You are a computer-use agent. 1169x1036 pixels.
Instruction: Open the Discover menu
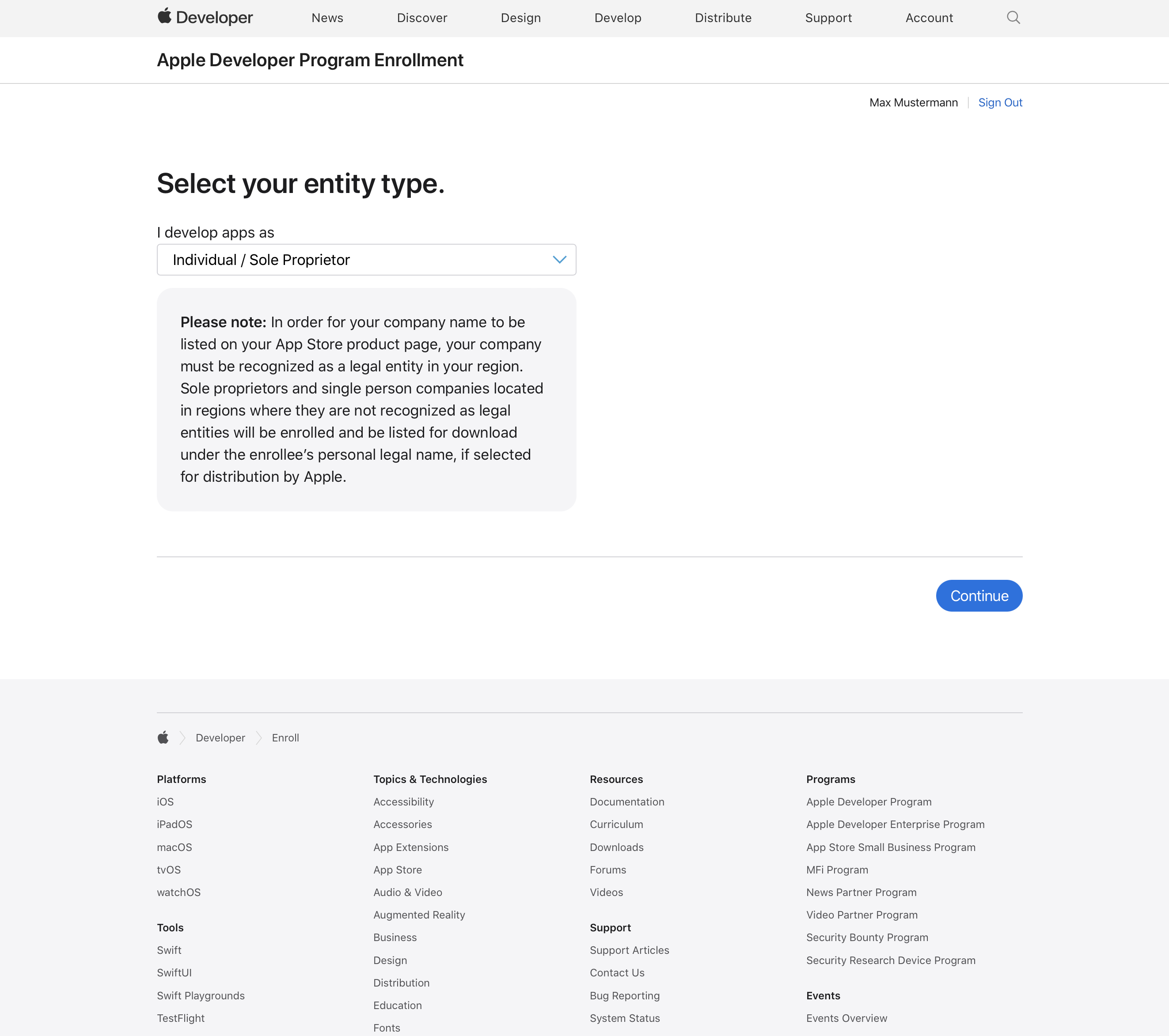click(x=422, y=18)
